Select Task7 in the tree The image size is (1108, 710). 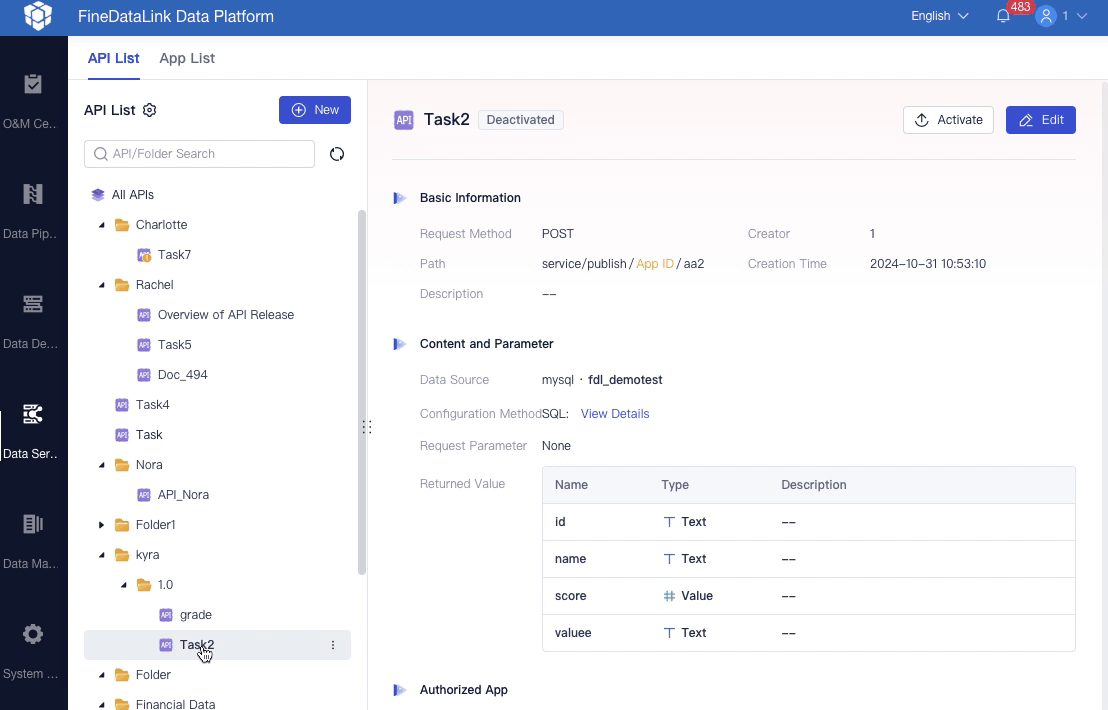174,255
